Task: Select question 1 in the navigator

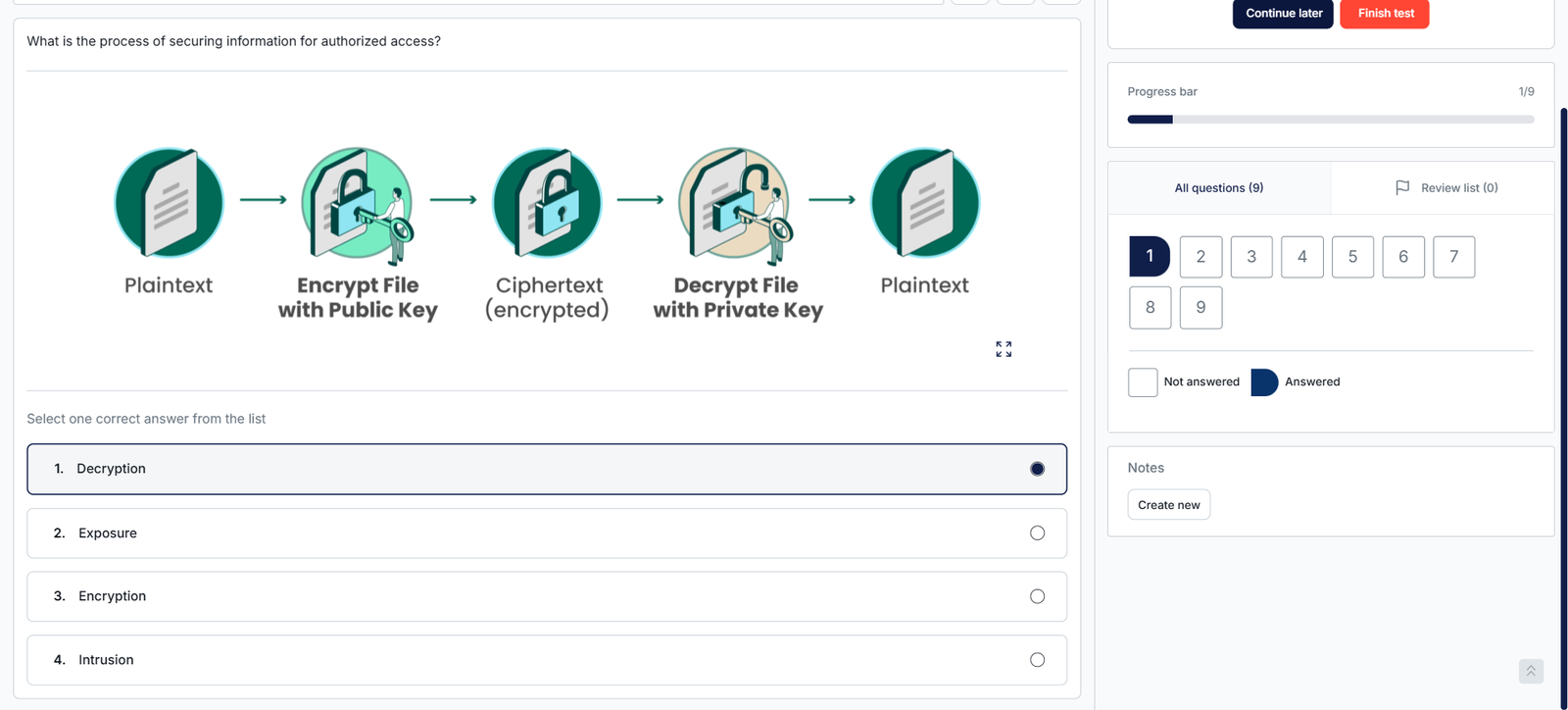Action: click(x=1150, y=257)
